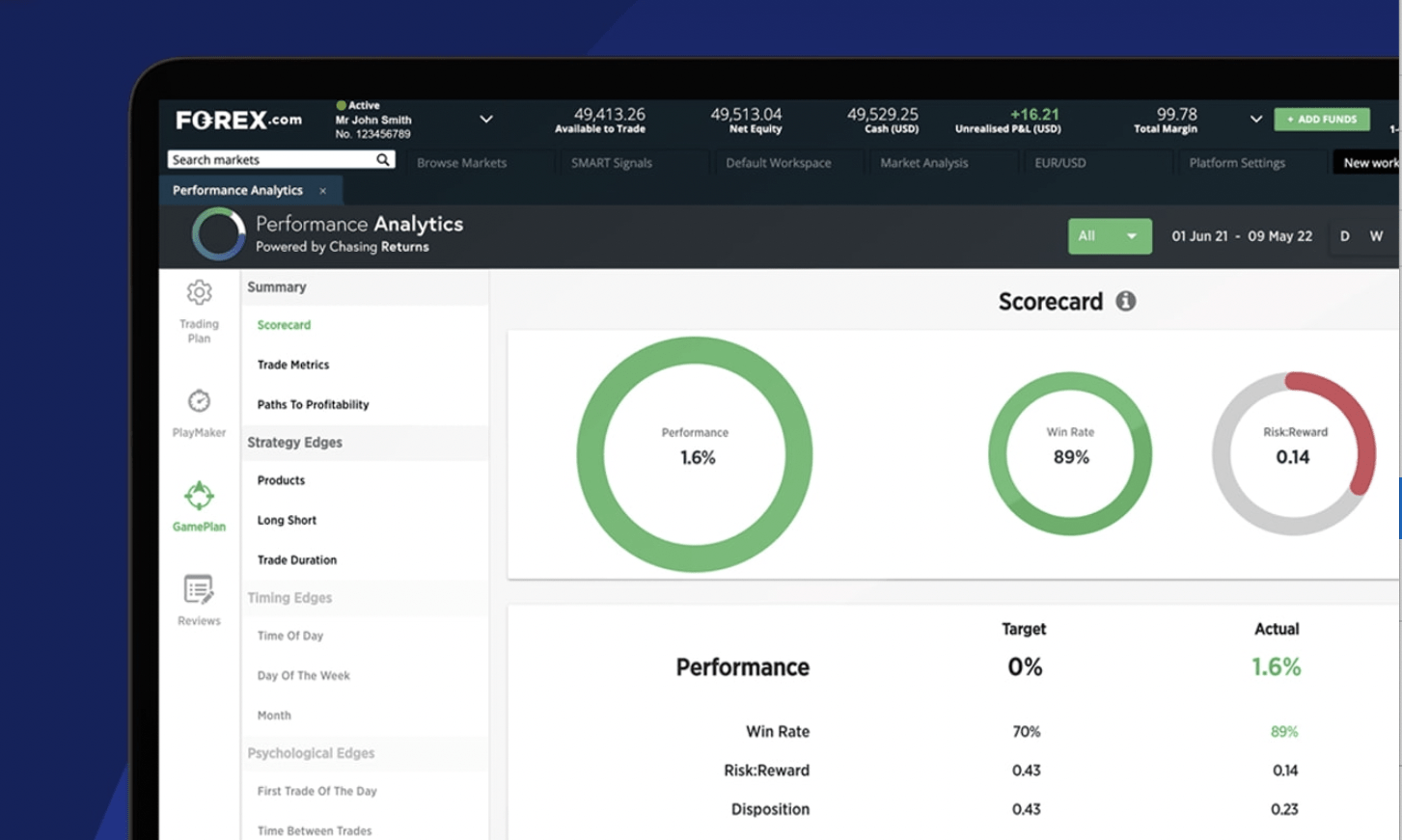Click the Risk:Reward 0.14 gauge
1402x840 pixels.
[1294, 454]
